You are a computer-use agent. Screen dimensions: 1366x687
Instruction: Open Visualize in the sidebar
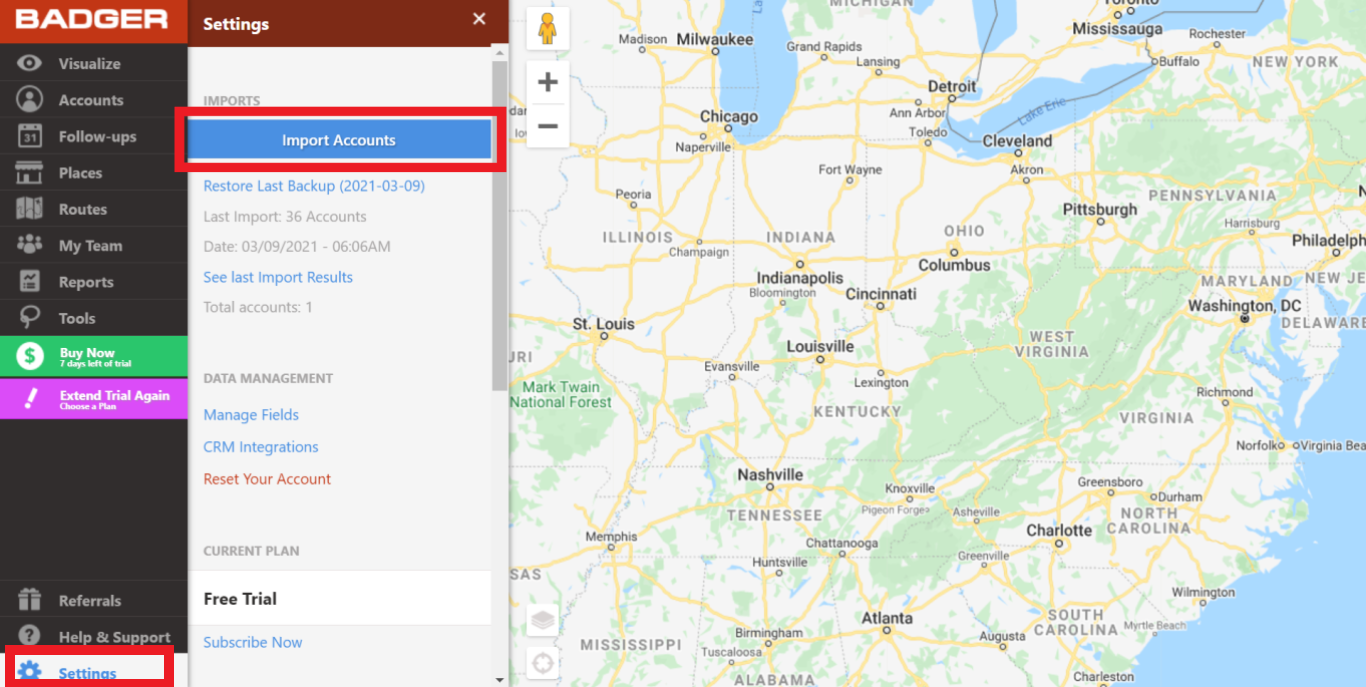coord(93,63)
